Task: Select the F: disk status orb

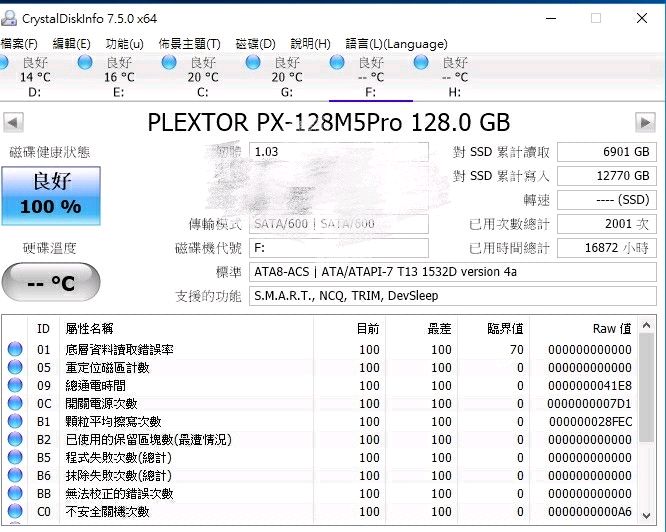Action: [337, 62]
